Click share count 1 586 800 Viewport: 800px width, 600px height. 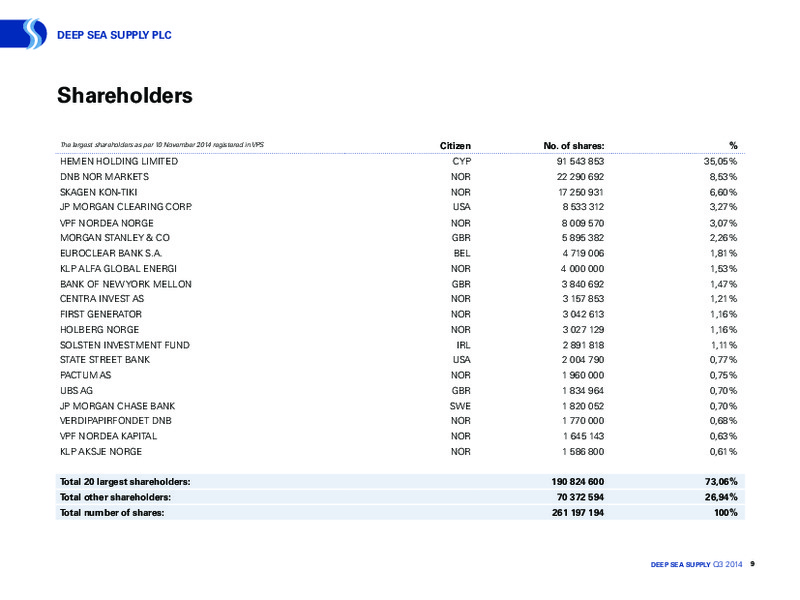[583, 452]
